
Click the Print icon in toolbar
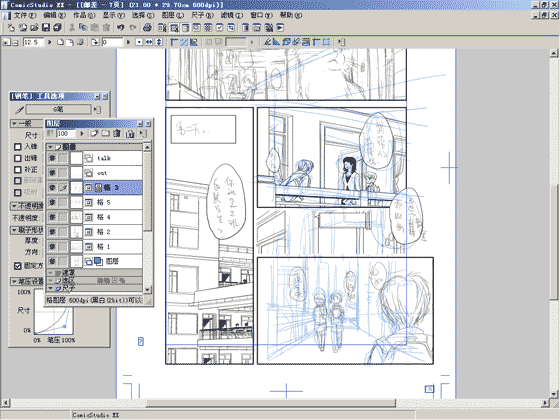coord(147,28)
